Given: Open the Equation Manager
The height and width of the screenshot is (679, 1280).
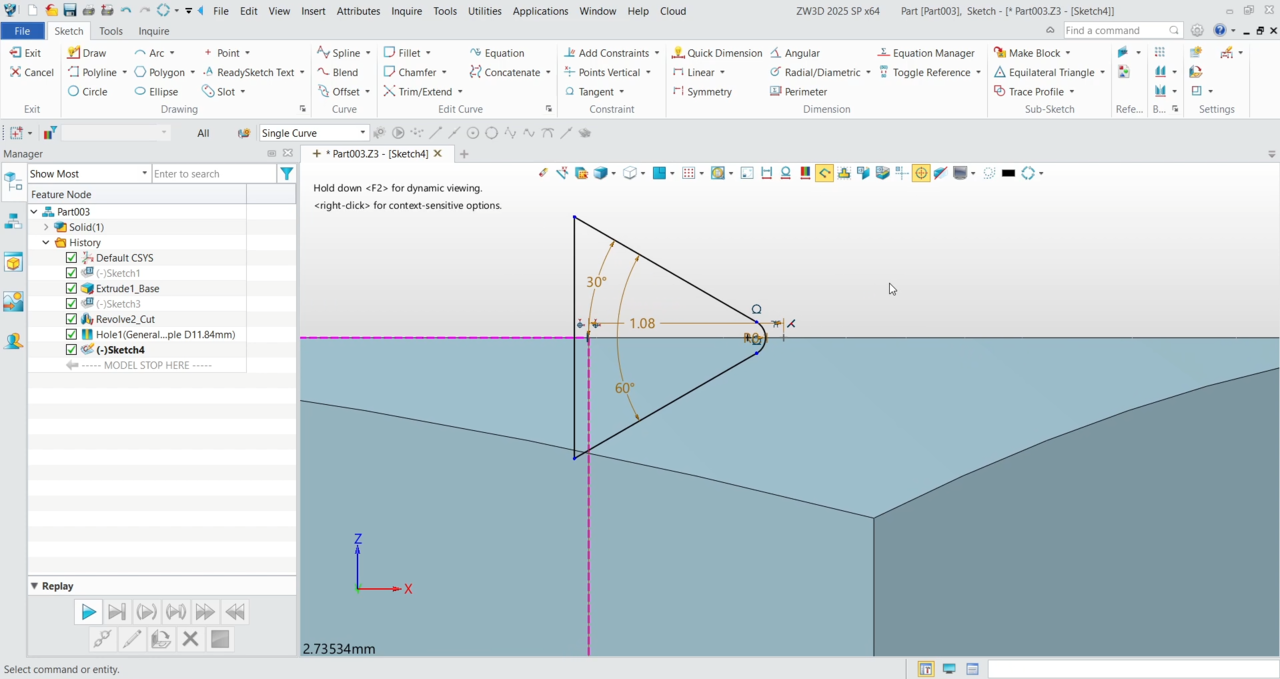Looking at the screenshot, I should tap(925, 53).
